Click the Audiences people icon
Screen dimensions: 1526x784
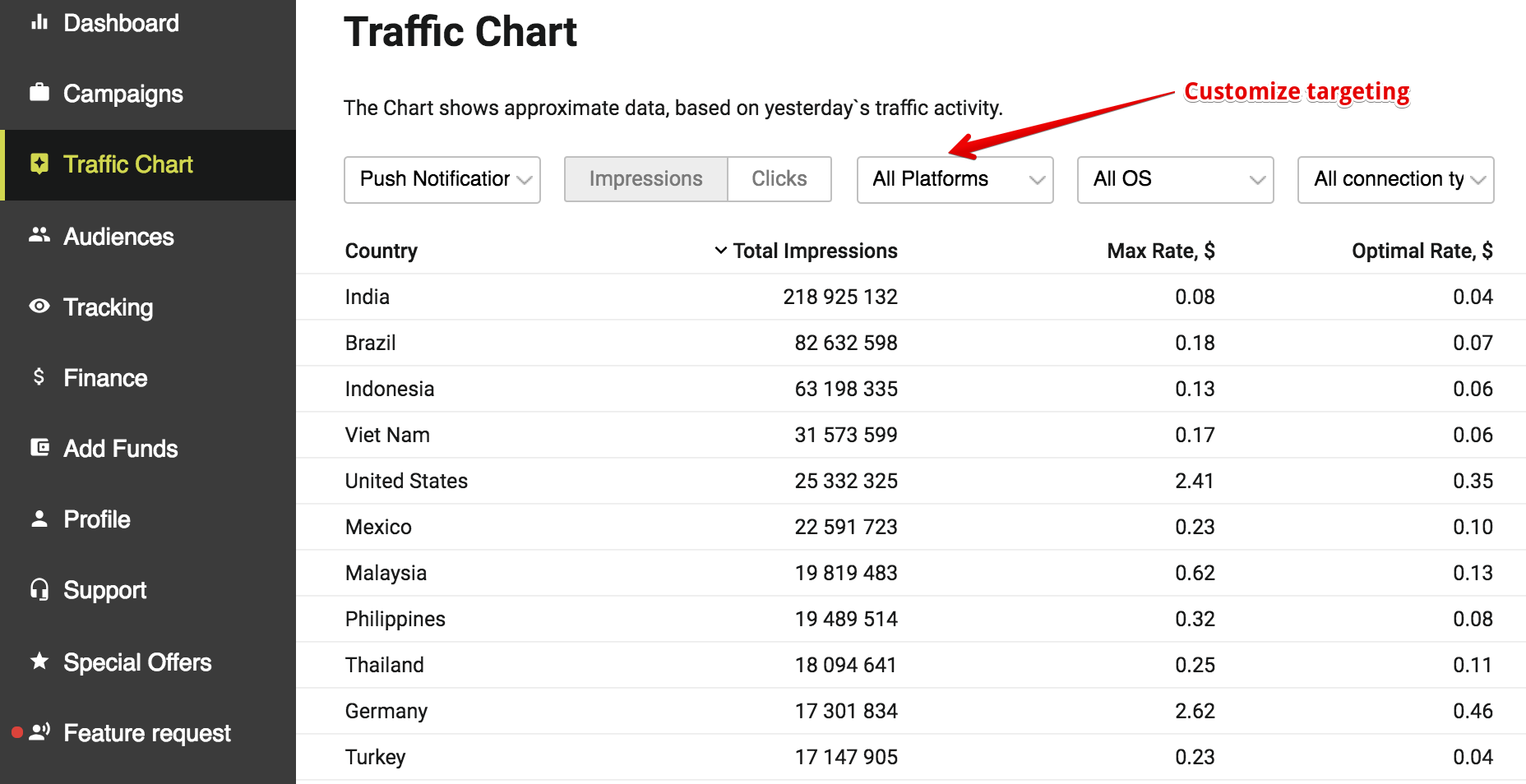click(x=39, y=235)
